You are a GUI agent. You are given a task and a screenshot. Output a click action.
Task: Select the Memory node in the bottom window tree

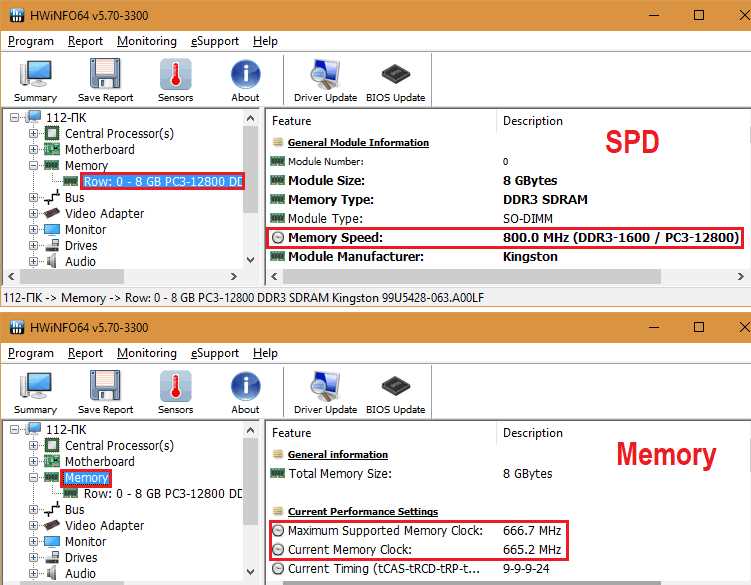click(x=86, y=478)
